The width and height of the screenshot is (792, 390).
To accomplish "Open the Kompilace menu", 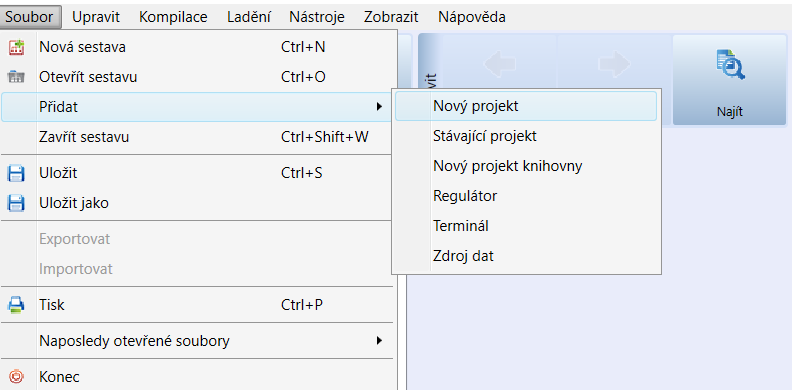I will click(x=173, y=17).
